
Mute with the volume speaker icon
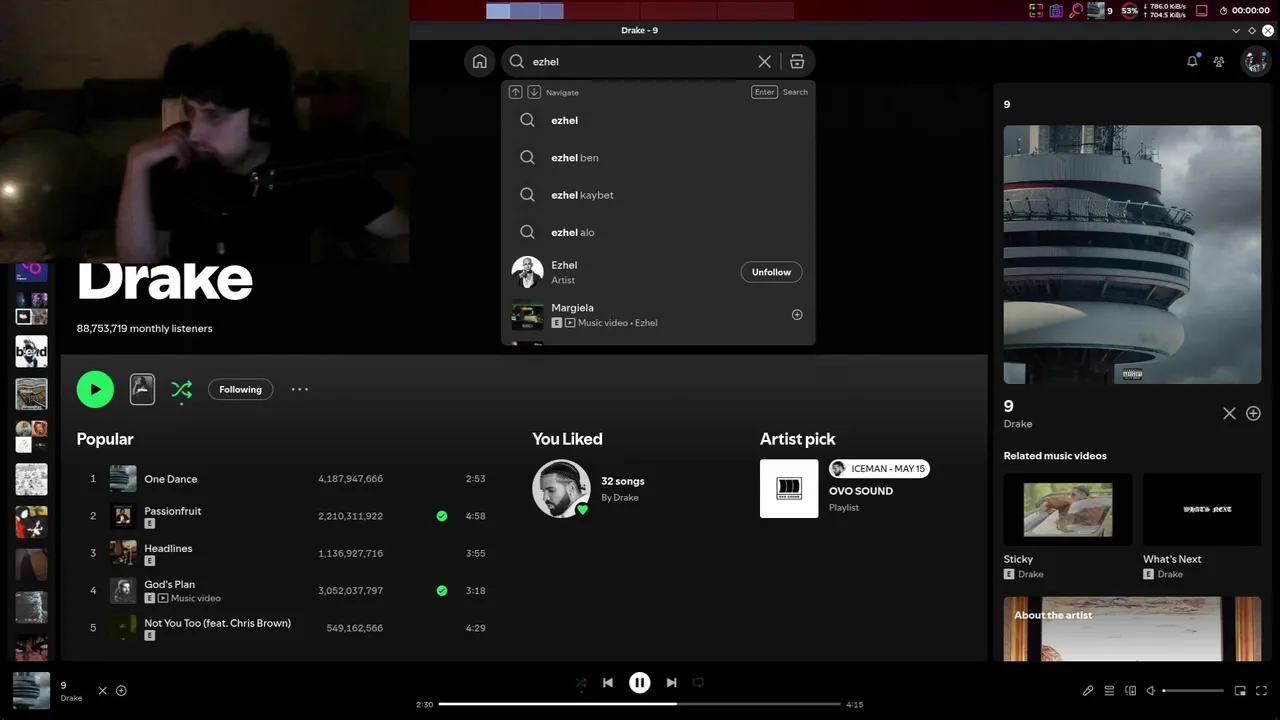point(1151,690)
